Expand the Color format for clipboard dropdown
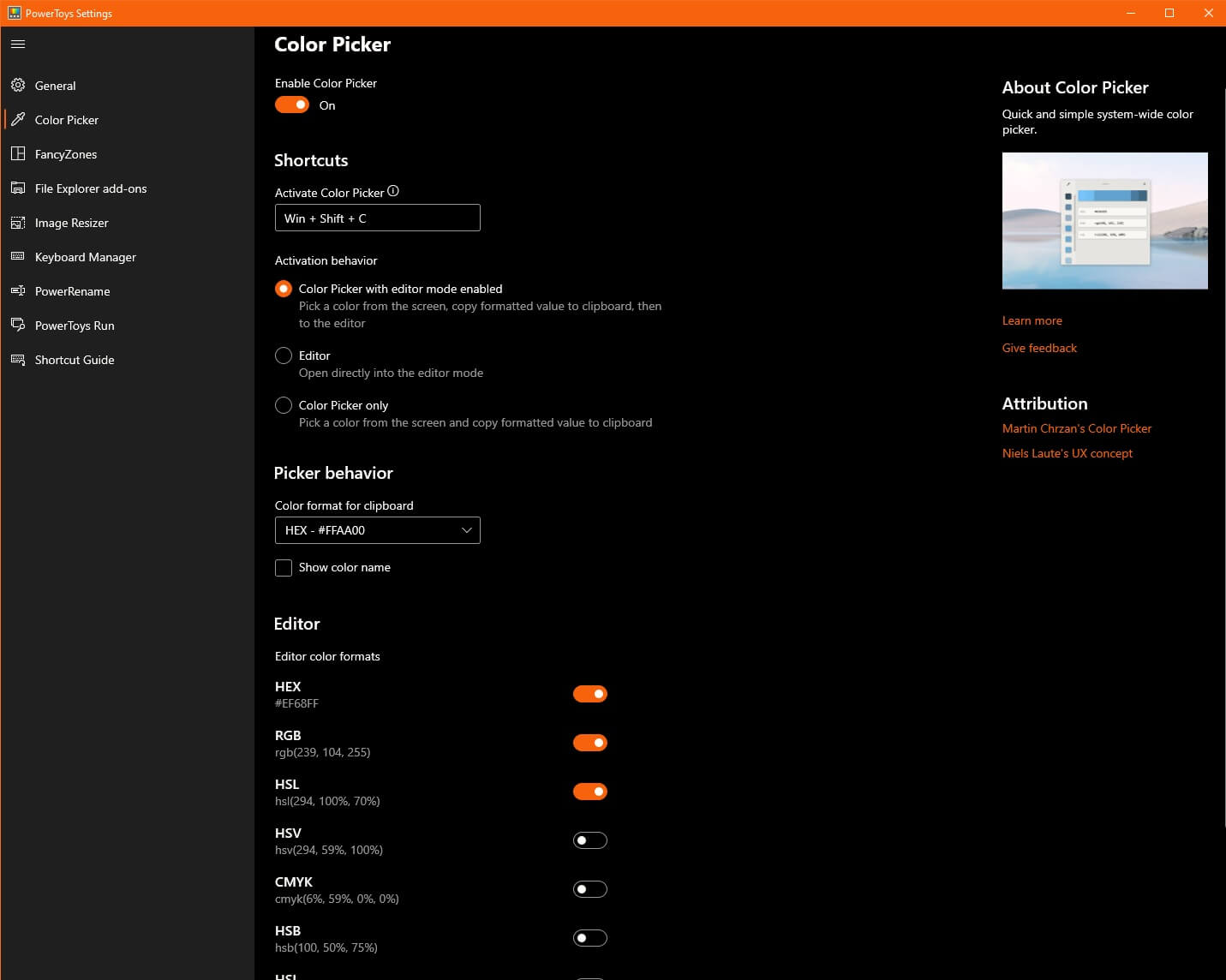The height and width of the screenshot is (980, 1226). (377, 530)
